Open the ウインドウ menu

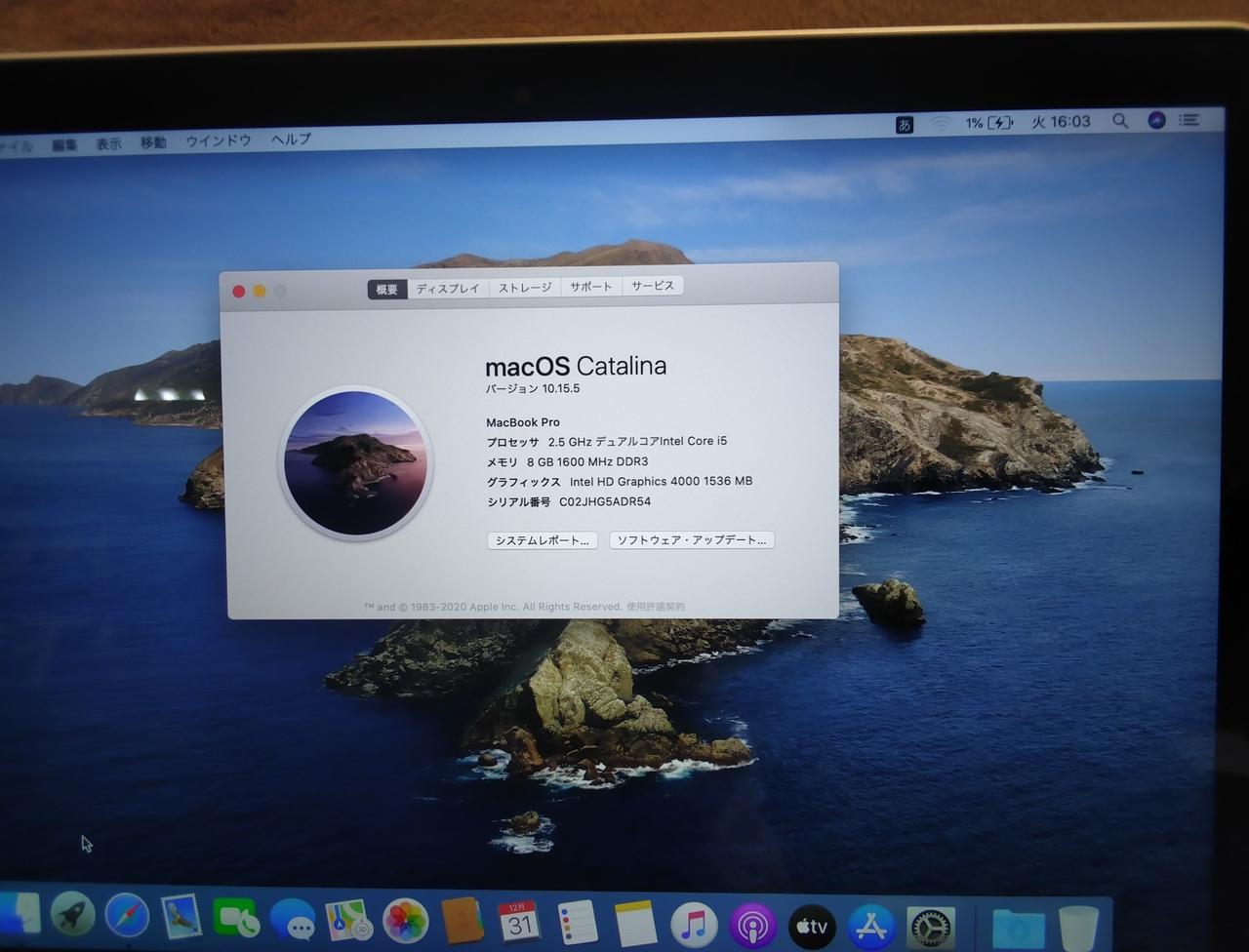(x=218, y=140)
